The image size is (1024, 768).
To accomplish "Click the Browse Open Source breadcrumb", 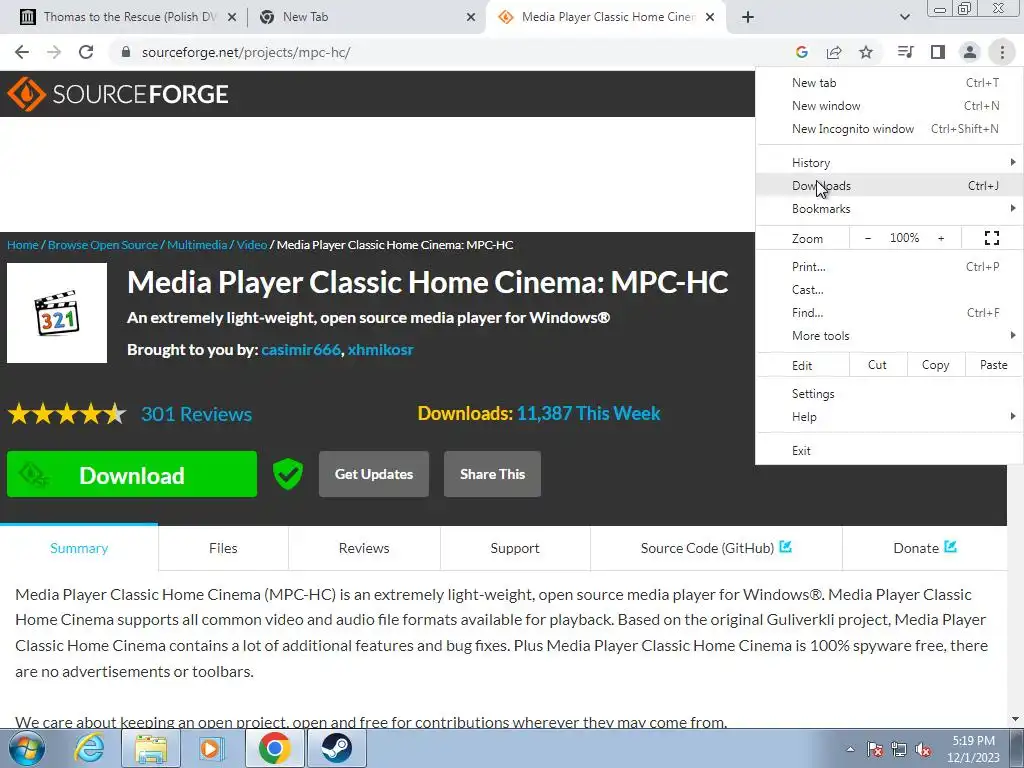I will pyautogui.click(x=103, y=245).
